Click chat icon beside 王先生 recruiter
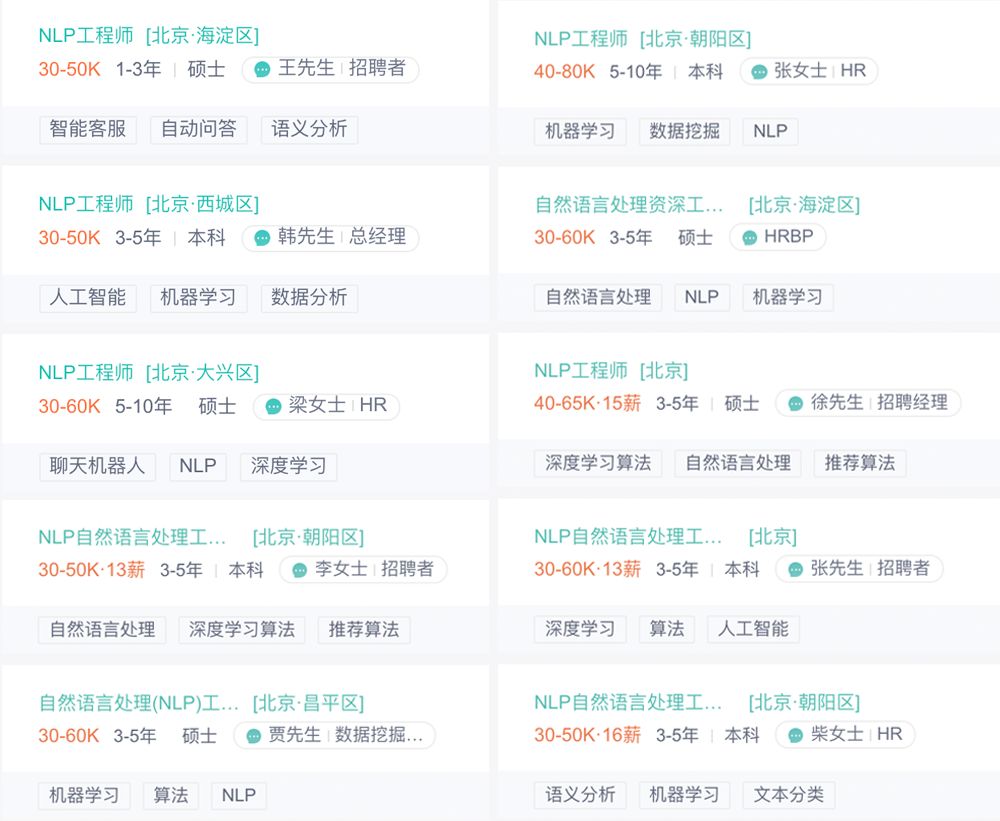 coord(262,70)
